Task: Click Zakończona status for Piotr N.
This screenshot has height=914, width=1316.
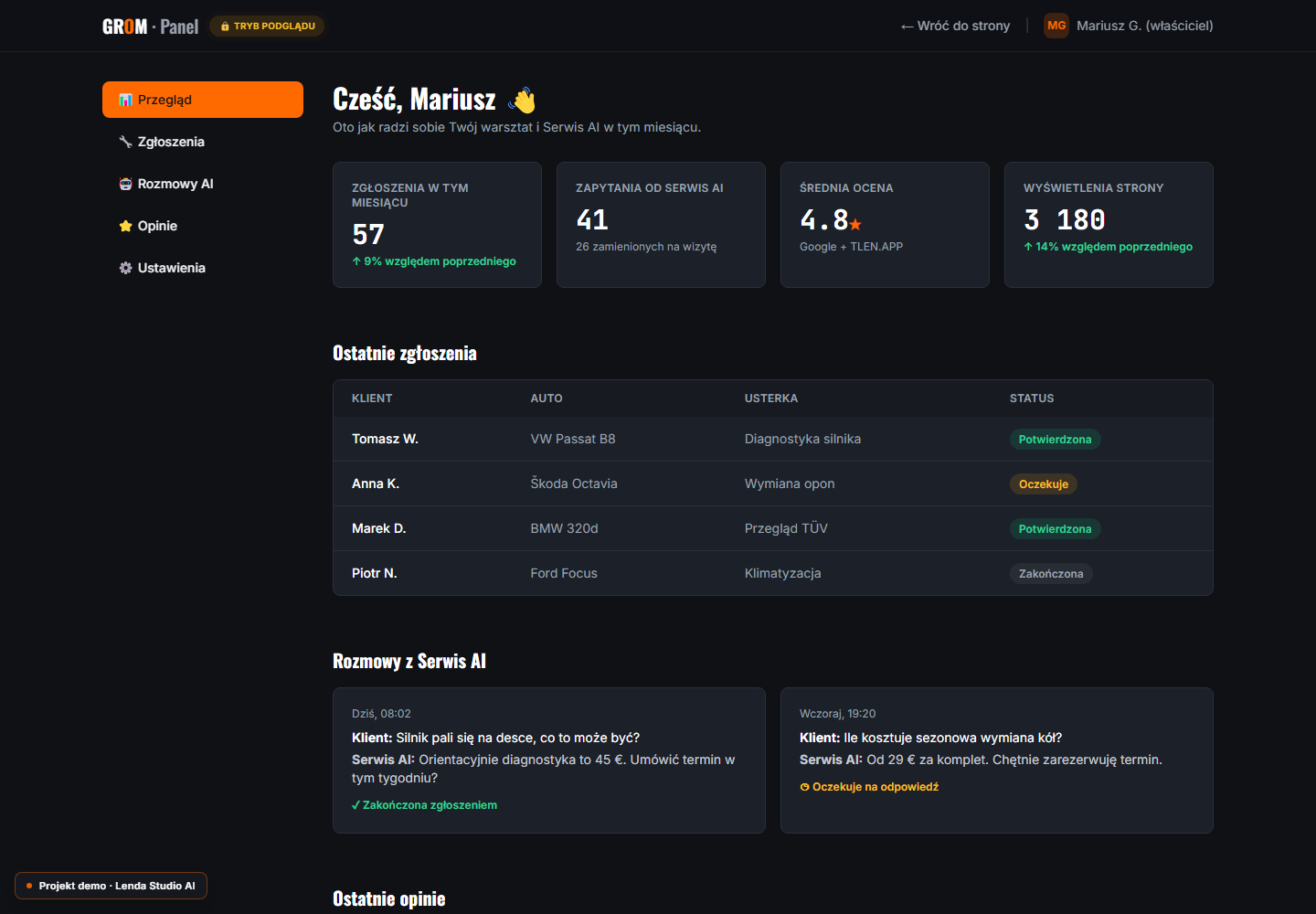Action: [x=1051, y=574]
